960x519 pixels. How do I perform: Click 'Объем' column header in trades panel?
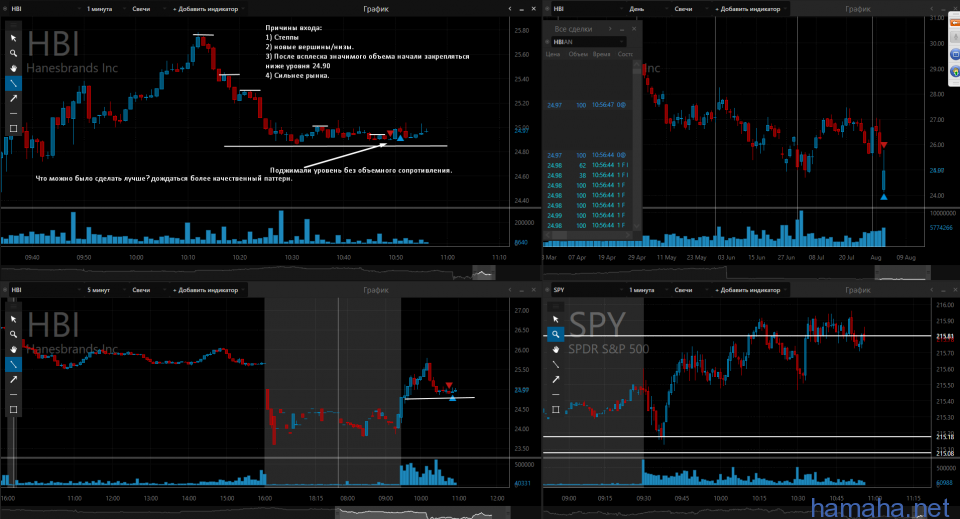578,54
